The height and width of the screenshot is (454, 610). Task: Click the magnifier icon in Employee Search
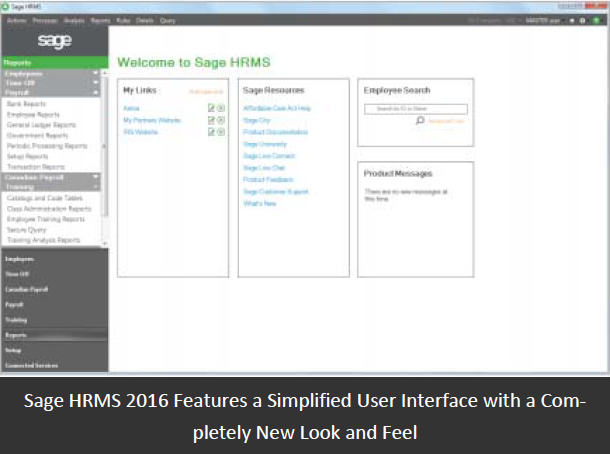[x=420, y=121]
